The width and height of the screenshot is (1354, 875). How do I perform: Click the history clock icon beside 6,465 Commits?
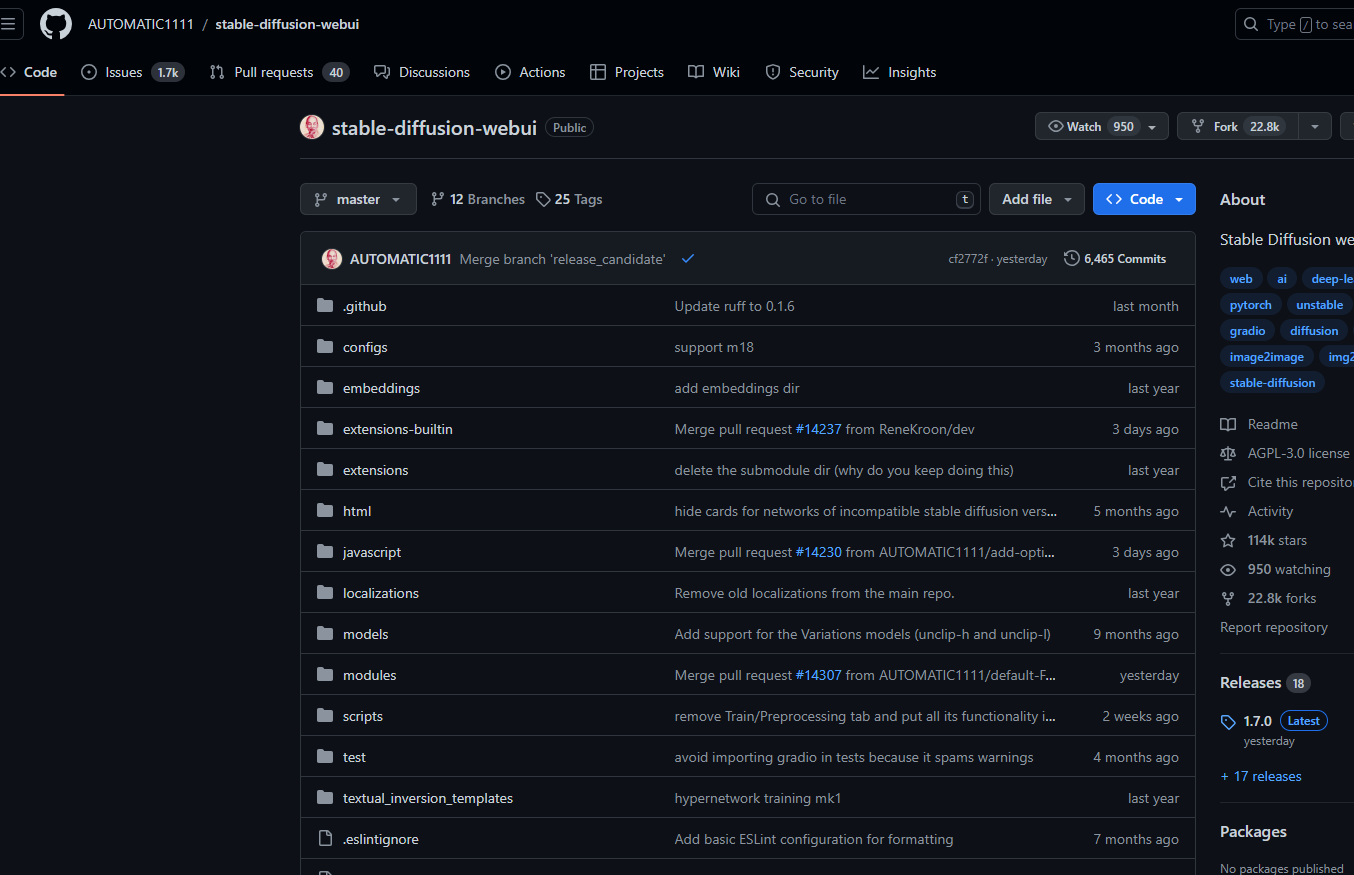click(x=1072, y=259)
